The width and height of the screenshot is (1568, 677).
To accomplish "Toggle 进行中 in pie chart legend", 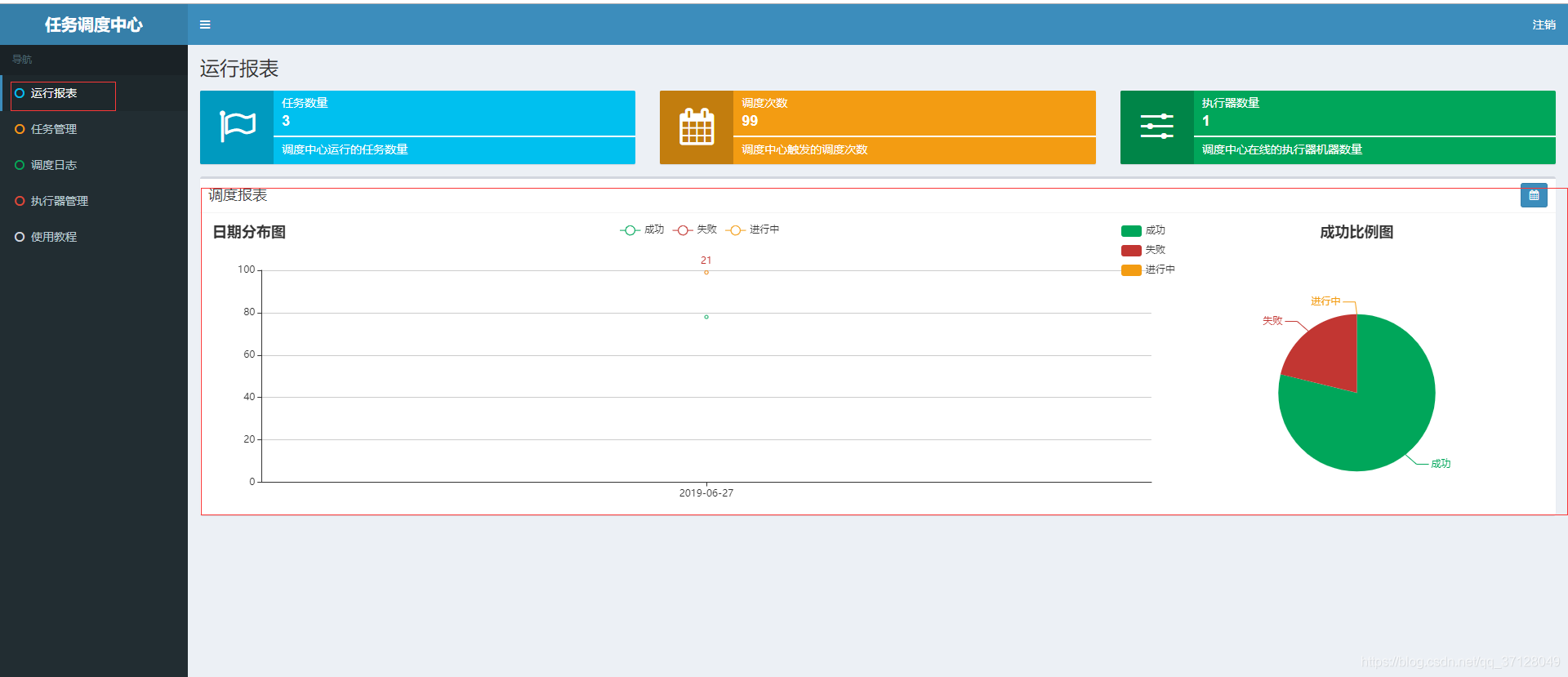I will click(x=1148, y=270).
